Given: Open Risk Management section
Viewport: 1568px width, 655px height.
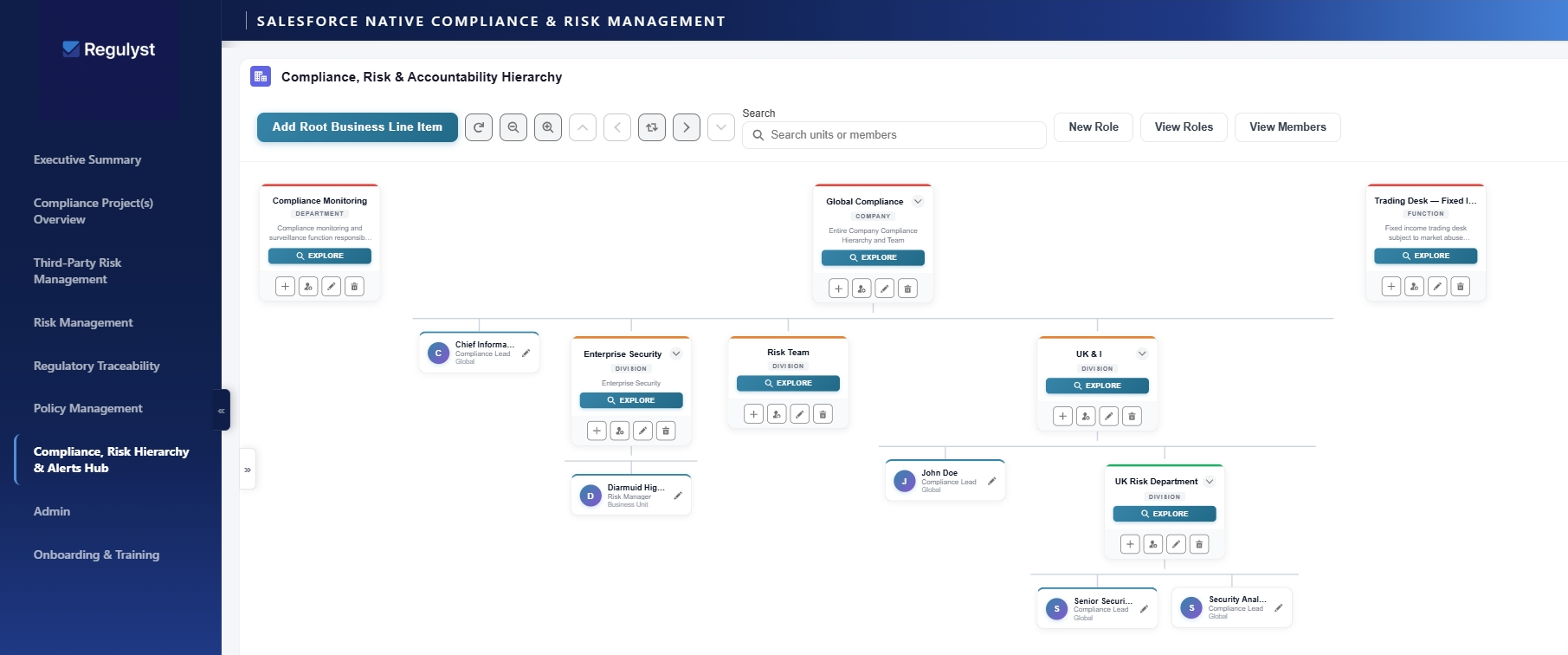Looking at the screenshot, I should coord(83,322).
